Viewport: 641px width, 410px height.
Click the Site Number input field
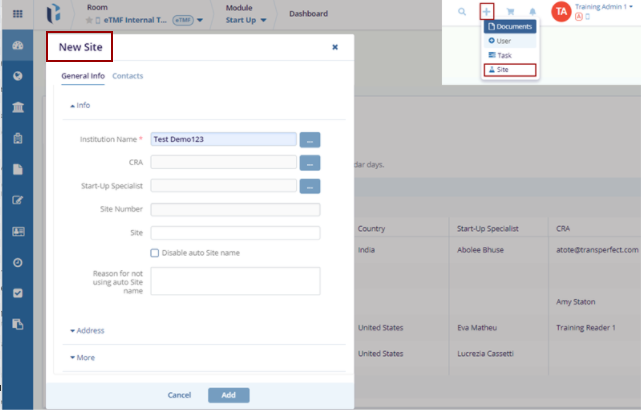235,210
